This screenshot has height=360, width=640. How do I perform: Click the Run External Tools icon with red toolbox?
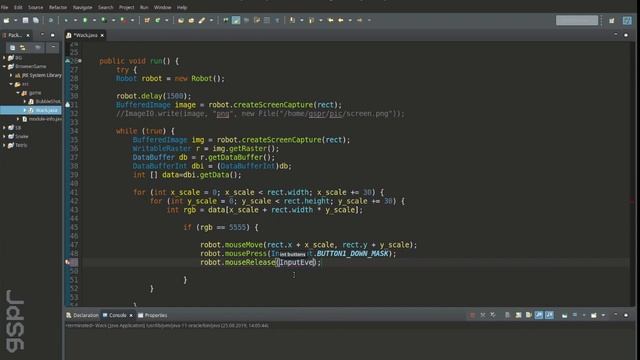pos(123,20)
